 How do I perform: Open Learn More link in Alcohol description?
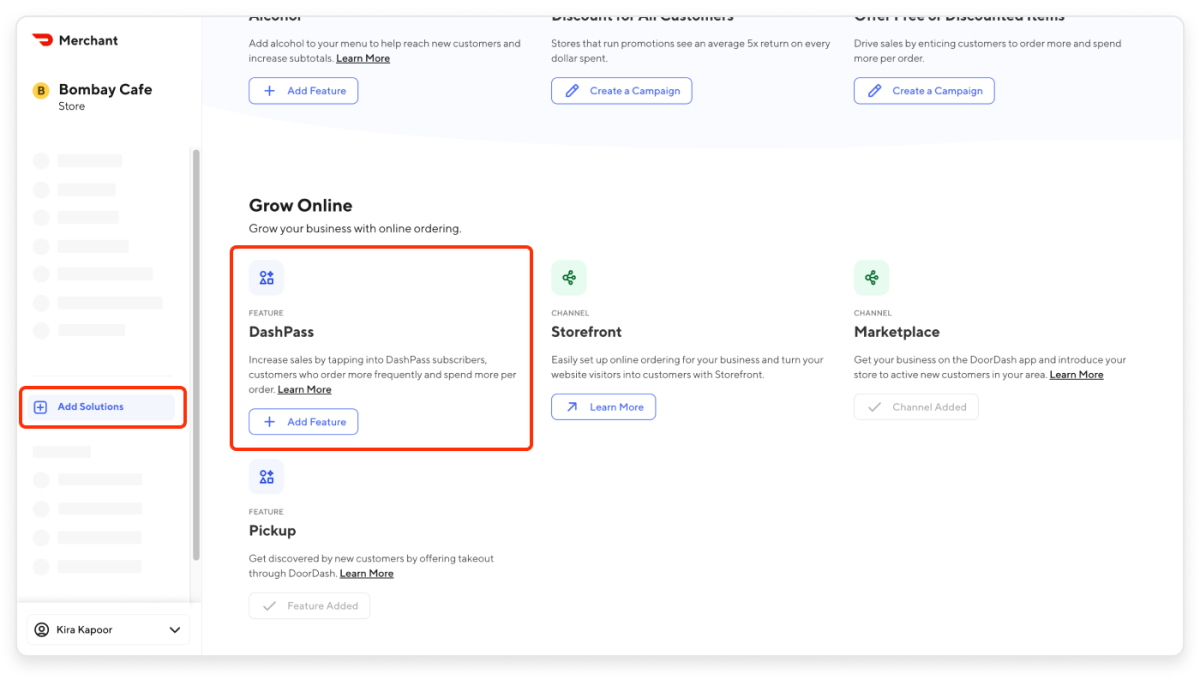pos(363,59)
